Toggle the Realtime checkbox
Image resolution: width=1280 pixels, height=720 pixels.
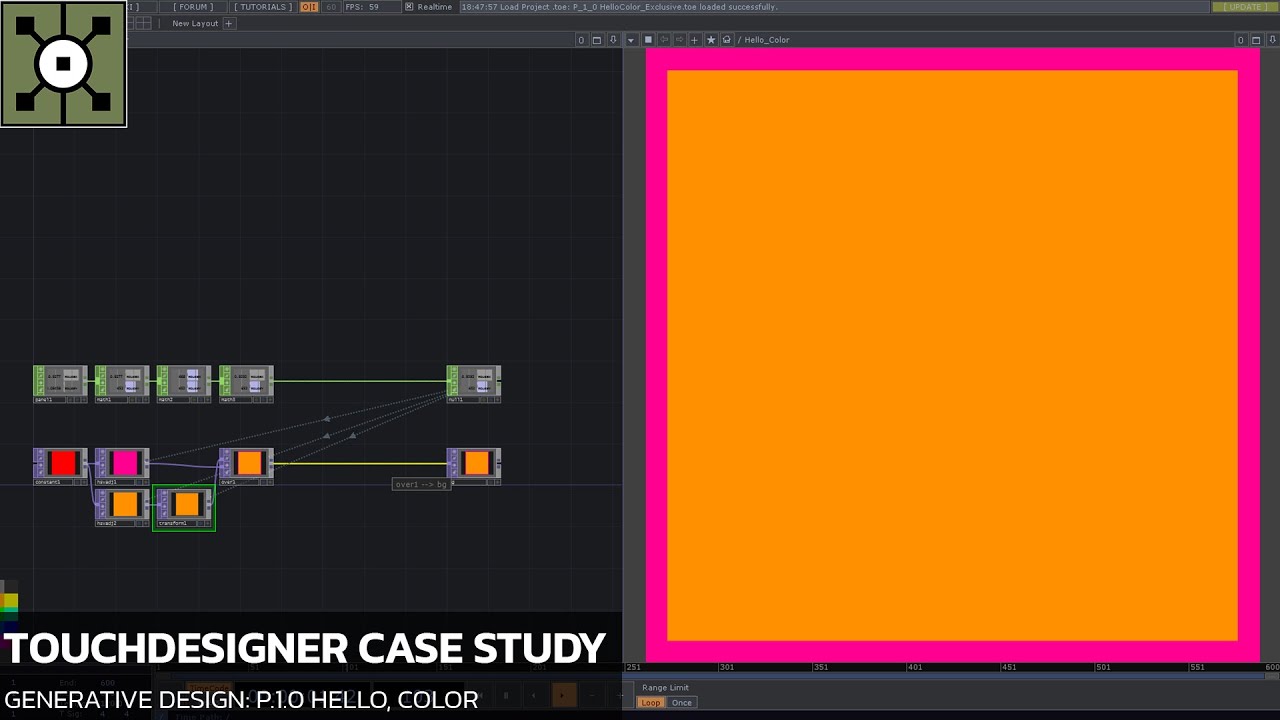tap(409, 7)
